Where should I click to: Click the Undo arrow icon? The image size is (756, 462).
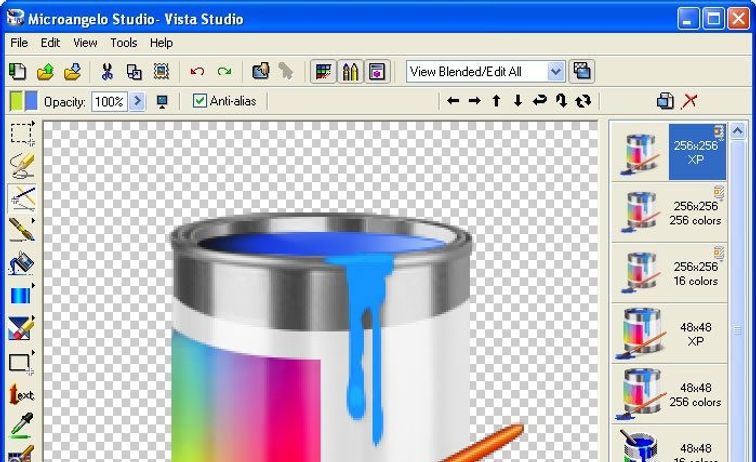click(197, 71)
